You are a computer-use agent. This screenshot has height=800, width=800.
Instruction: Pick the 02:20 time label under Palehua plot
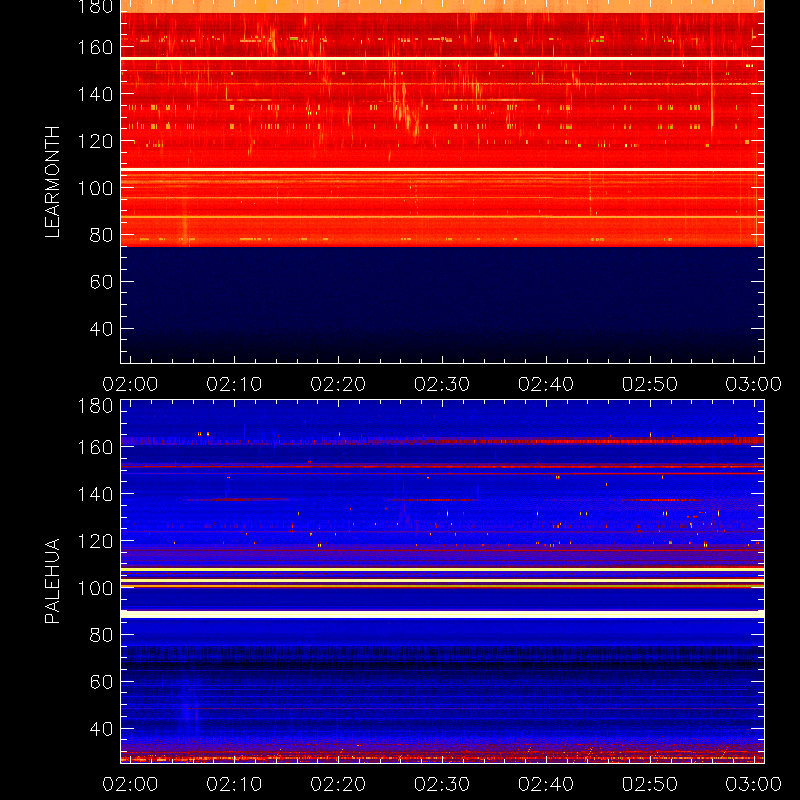(338, 784)
